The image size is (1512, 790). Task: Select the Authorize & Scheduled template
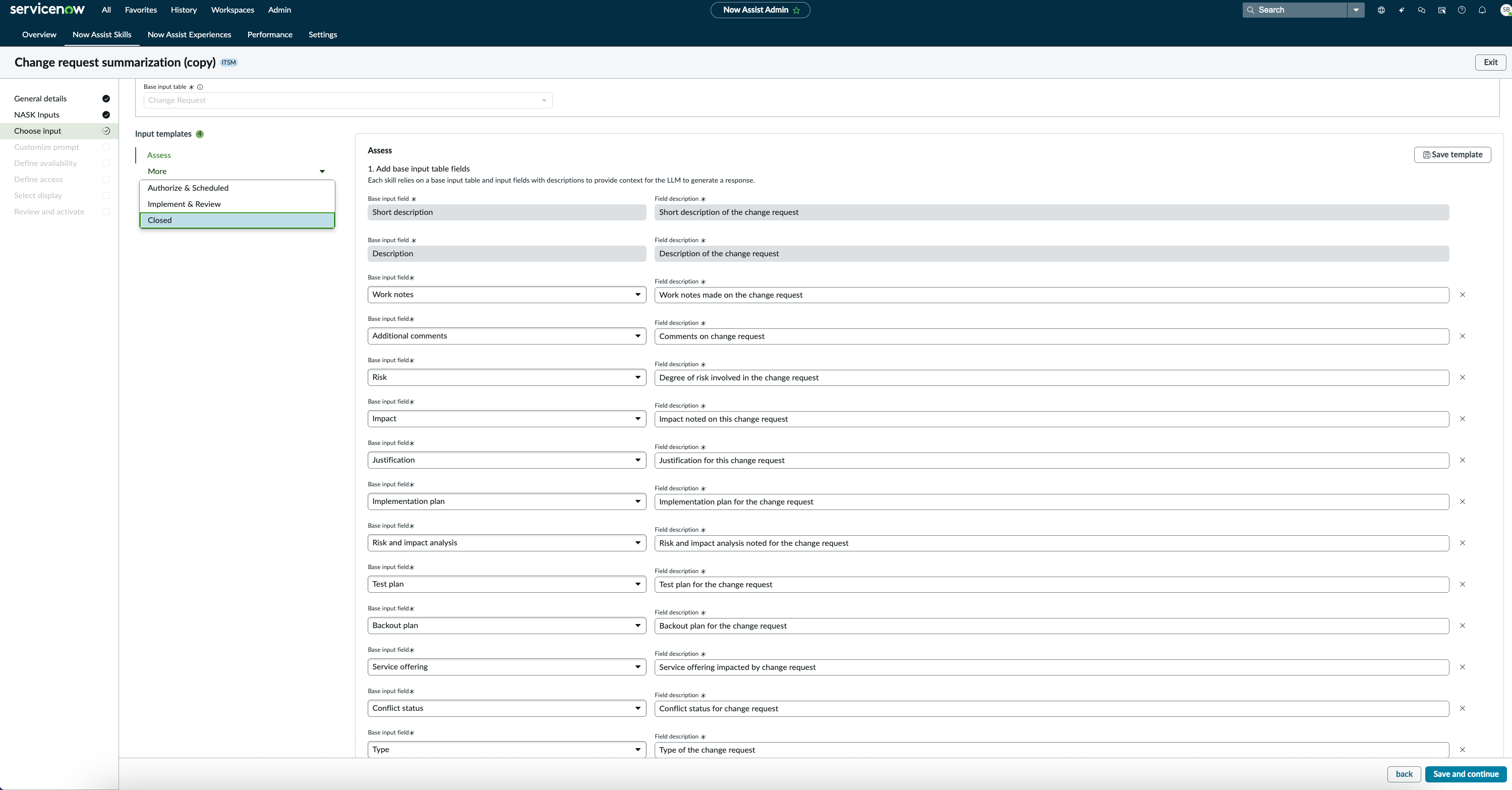[237, 188]
